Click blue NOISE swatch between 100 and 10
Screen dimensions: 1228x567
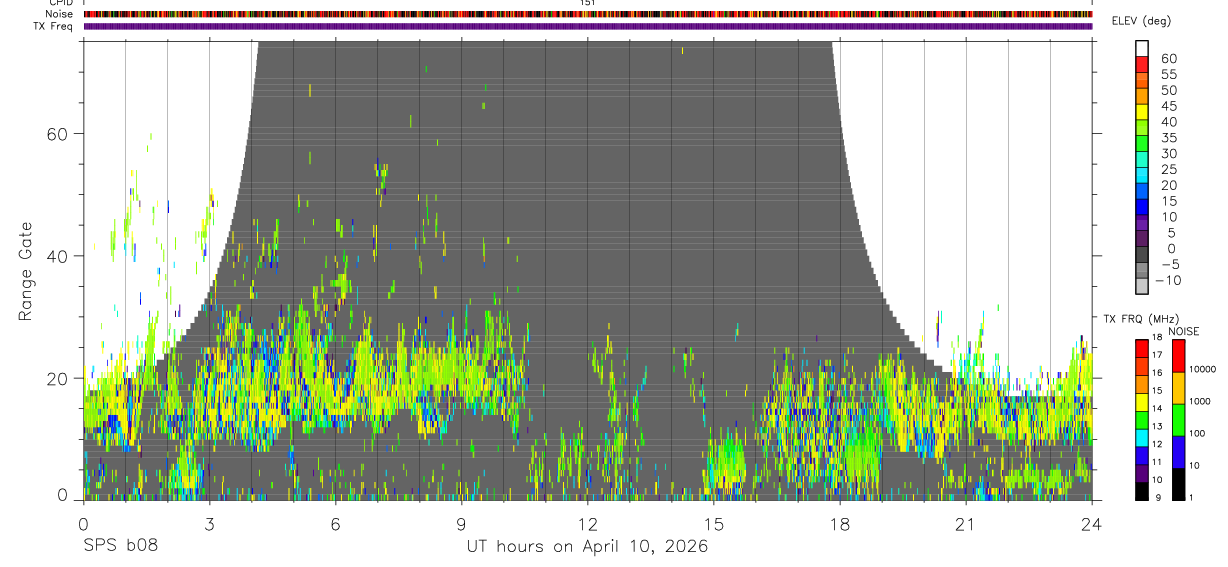pyautogui.click(x=1179, y=451)
